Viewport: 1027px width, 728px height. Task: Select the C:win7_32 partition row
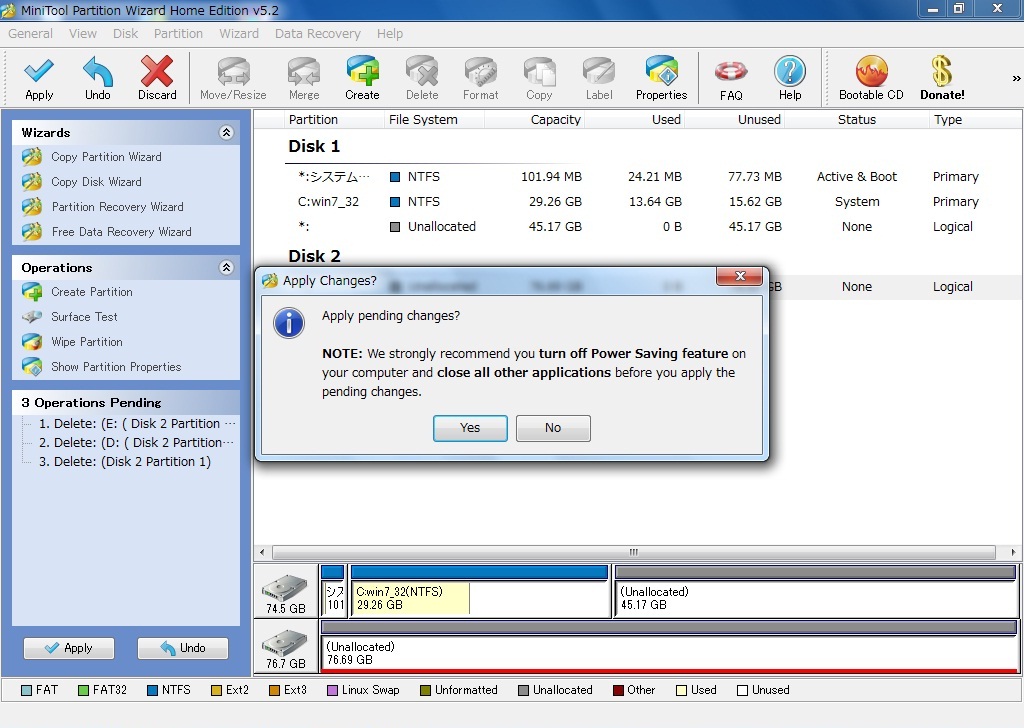point(638,202)
